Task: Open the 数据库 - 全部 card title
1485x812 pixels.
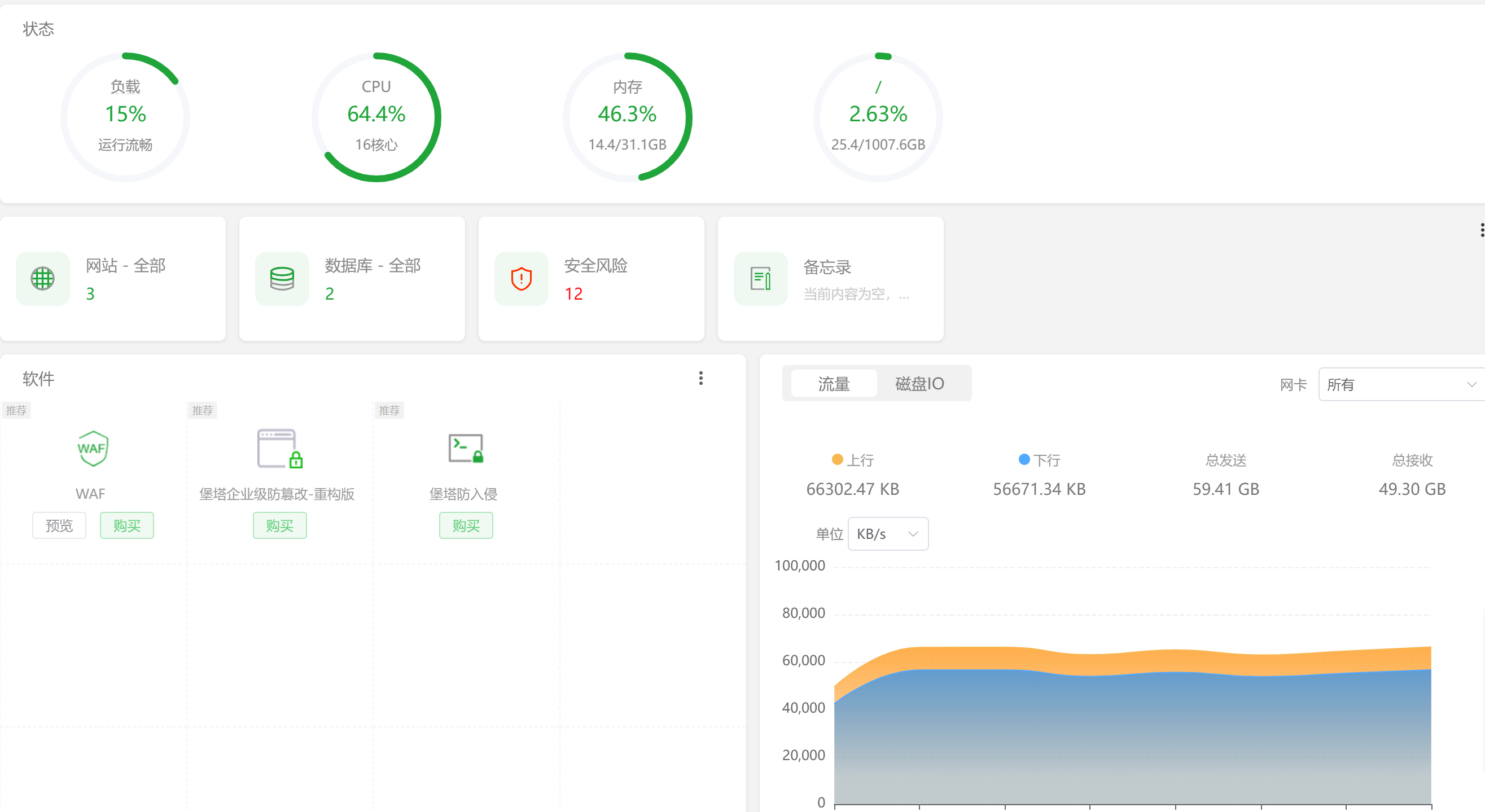Action: pos(373,266)
